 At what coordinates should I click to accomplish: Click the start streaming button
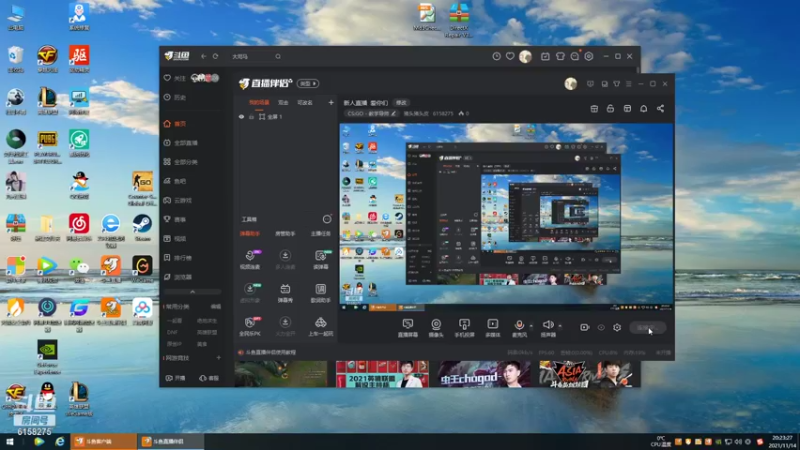(647, 328)
